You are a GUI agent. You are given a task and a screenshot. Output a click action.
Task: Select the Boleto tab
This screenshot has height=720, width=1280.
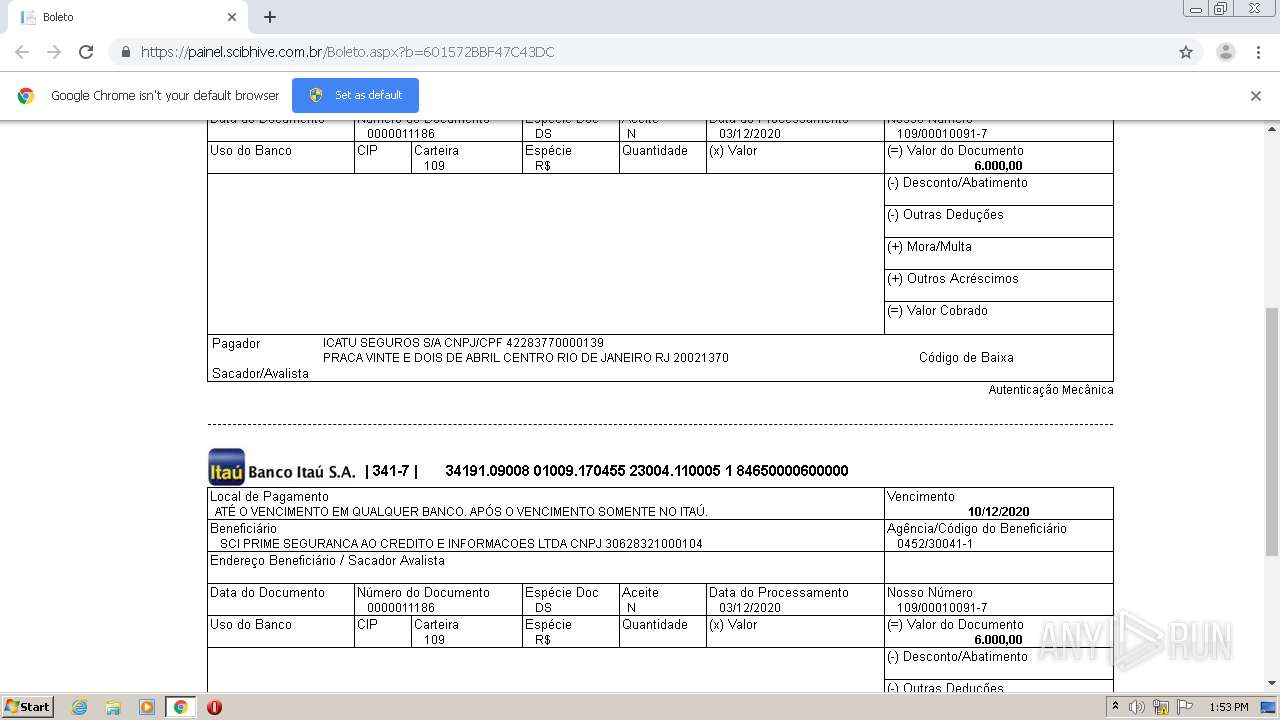pyautogui.click(x=126, y=17)
